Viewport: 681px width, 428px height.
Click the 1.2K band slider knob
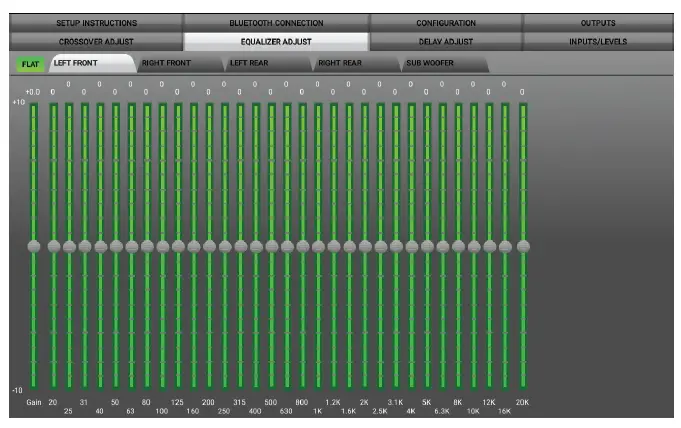point(334,246)
